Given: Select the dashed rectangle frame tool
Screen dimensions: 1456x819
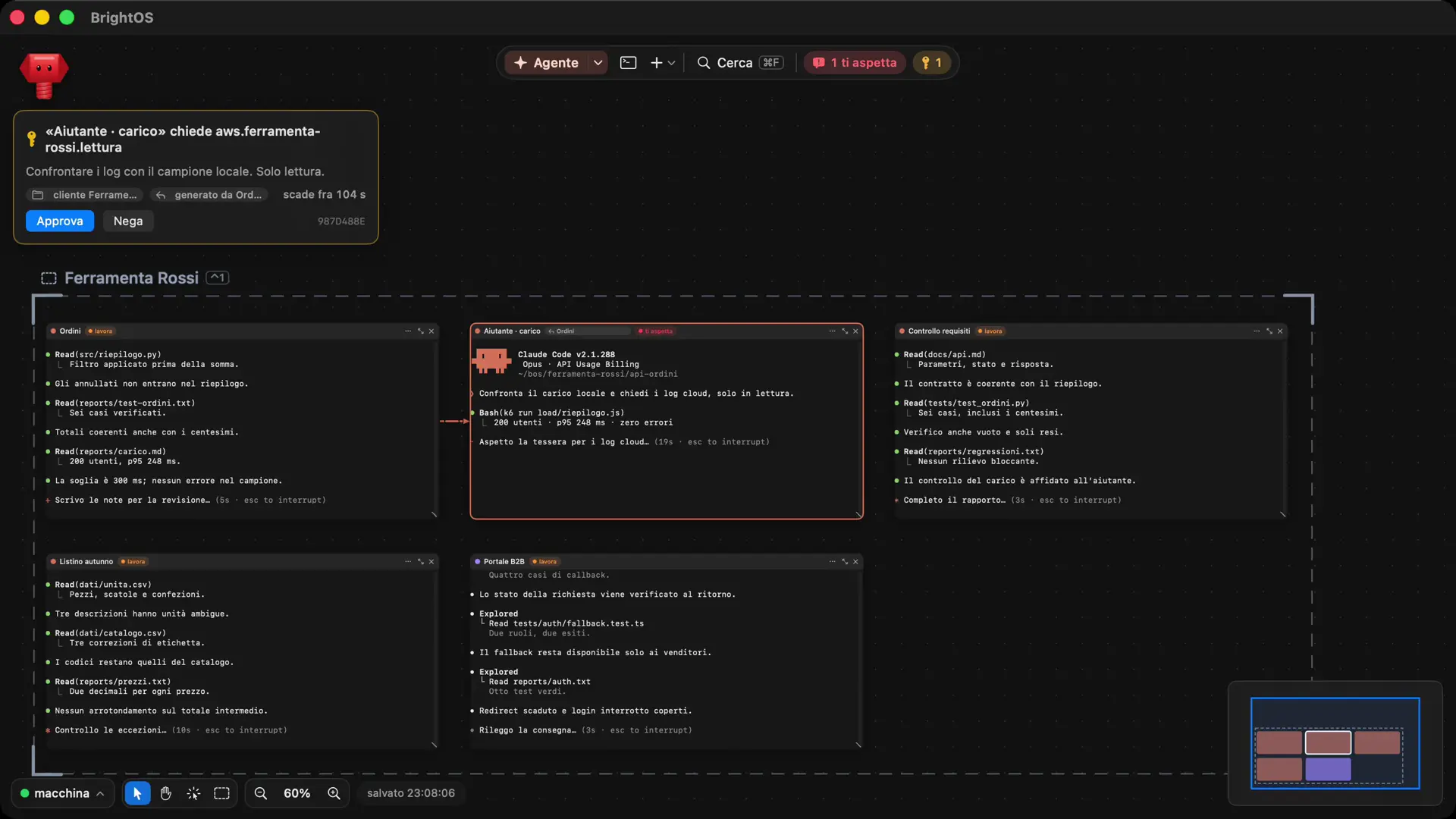Looking at the screenshot, I should (221, 793).
